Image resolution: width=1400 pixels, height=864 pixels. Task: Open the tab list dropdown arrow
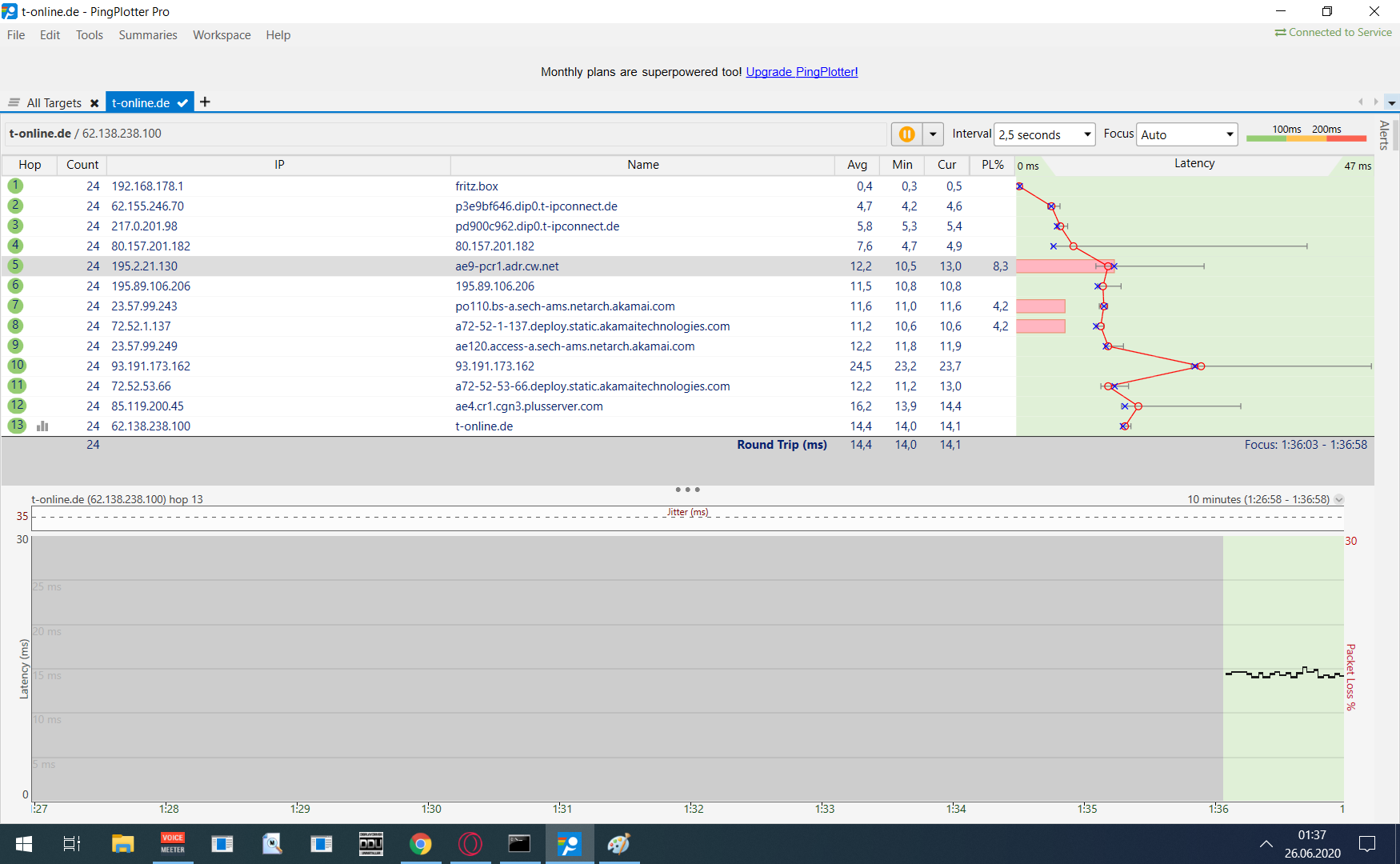pos(1392,102)
